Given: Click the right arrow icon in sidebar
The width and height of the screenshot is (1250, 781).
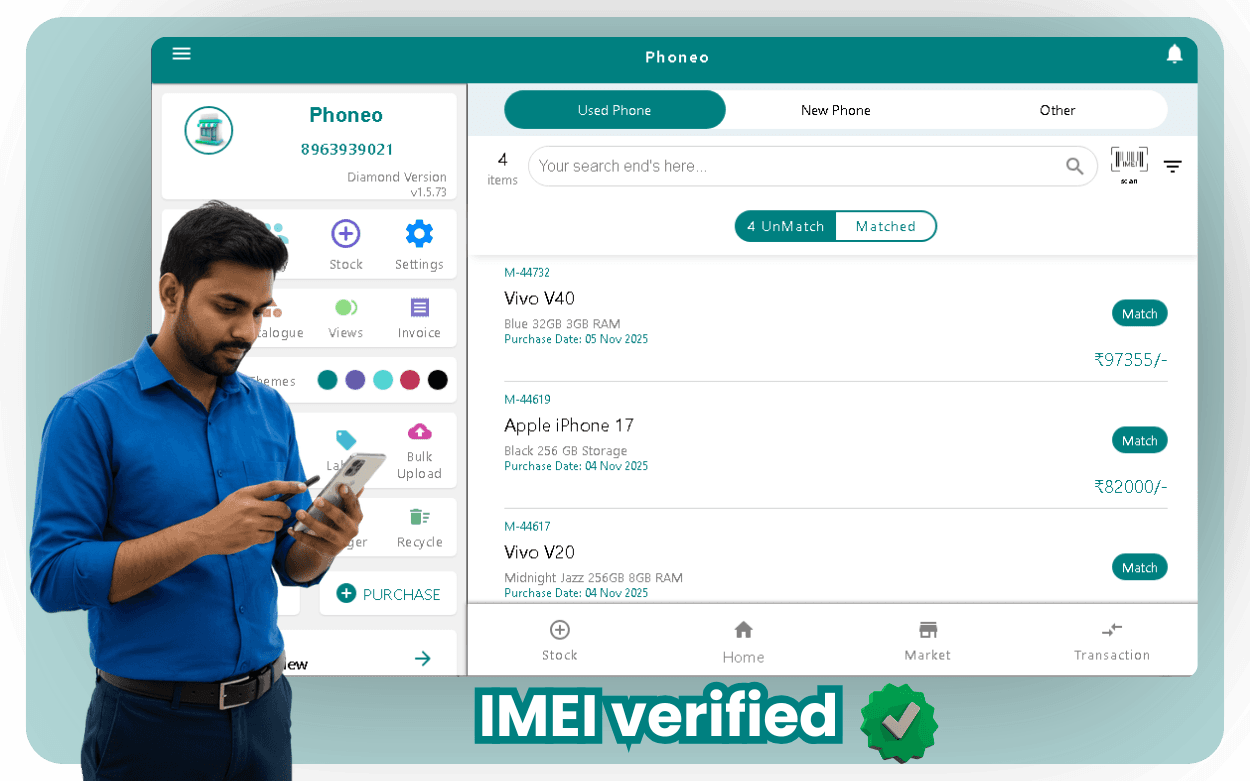Looking at the screenshot, I should 423,658.
